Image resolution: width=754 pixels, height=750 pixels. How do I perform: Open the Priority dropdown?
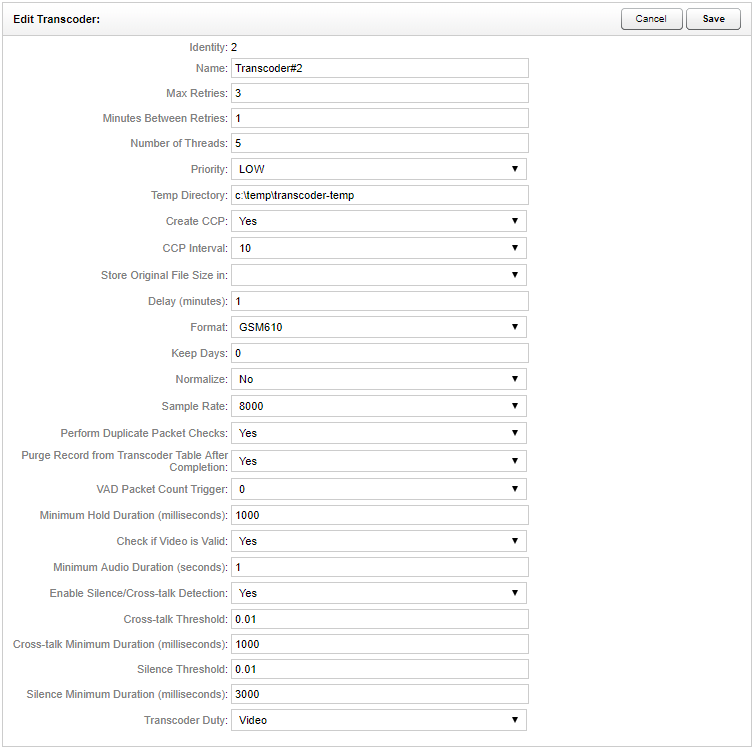point(379,169)
